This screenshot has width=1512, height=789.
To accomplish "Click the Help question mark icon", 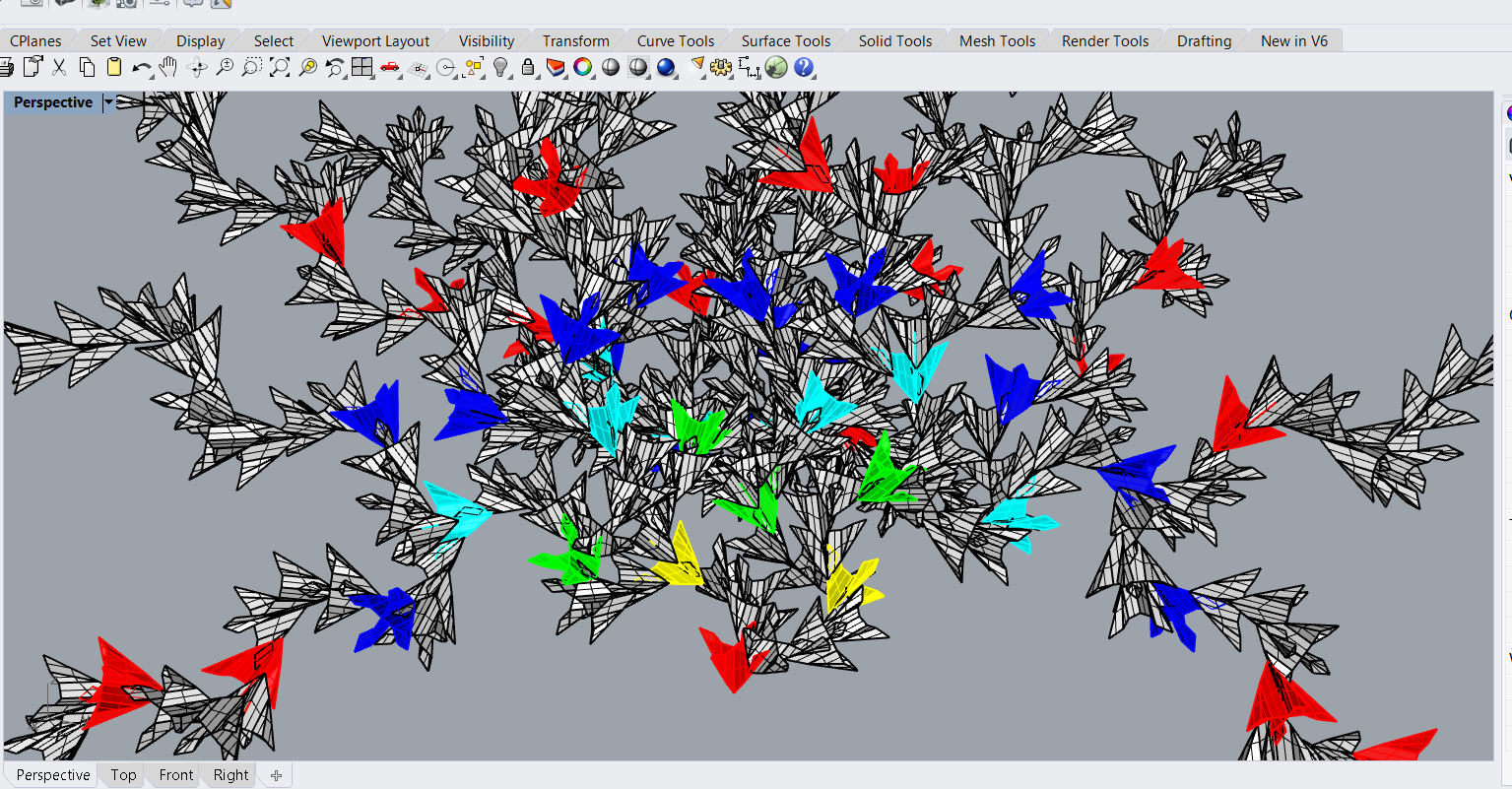I will [804, 67].
